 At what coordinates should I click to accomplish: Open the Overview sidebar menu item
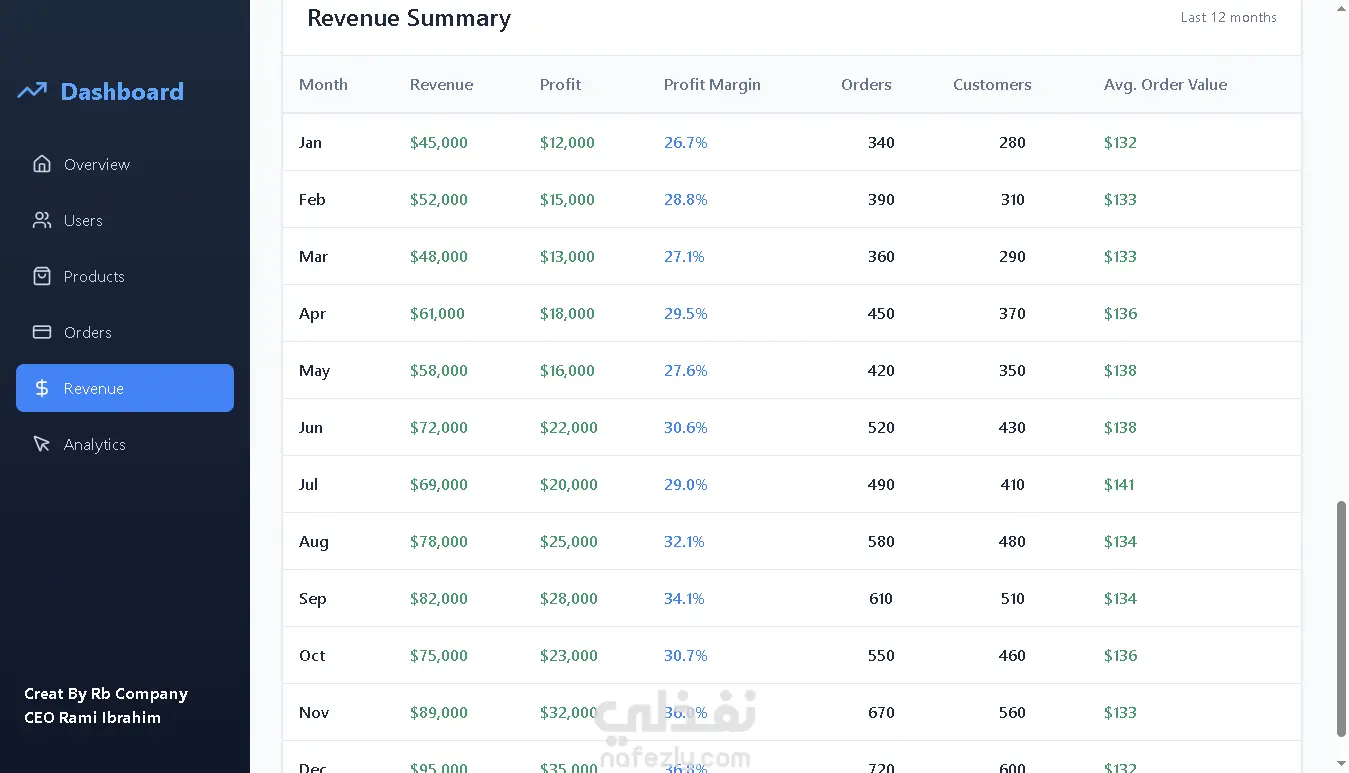(96, 164)
